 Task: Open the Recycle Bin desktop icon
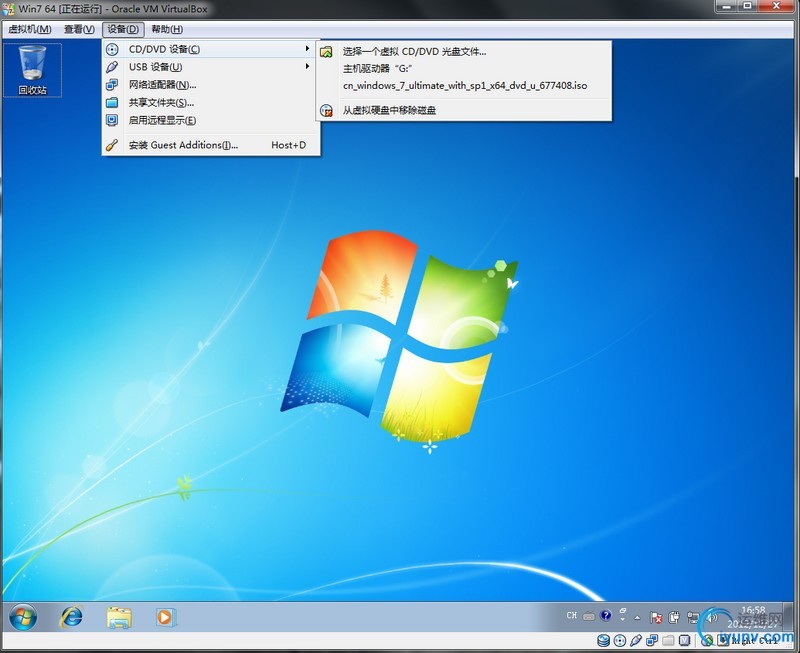(x=32, y=70)
